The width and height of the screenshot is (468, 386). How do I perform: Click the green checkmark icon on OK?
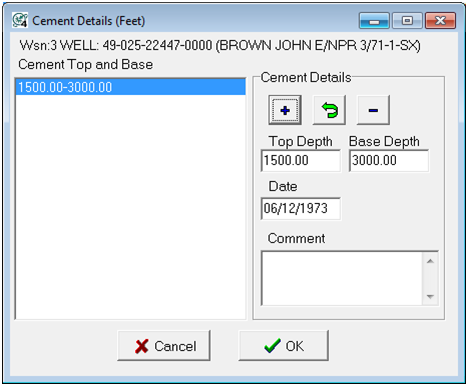tap(272, 346)
